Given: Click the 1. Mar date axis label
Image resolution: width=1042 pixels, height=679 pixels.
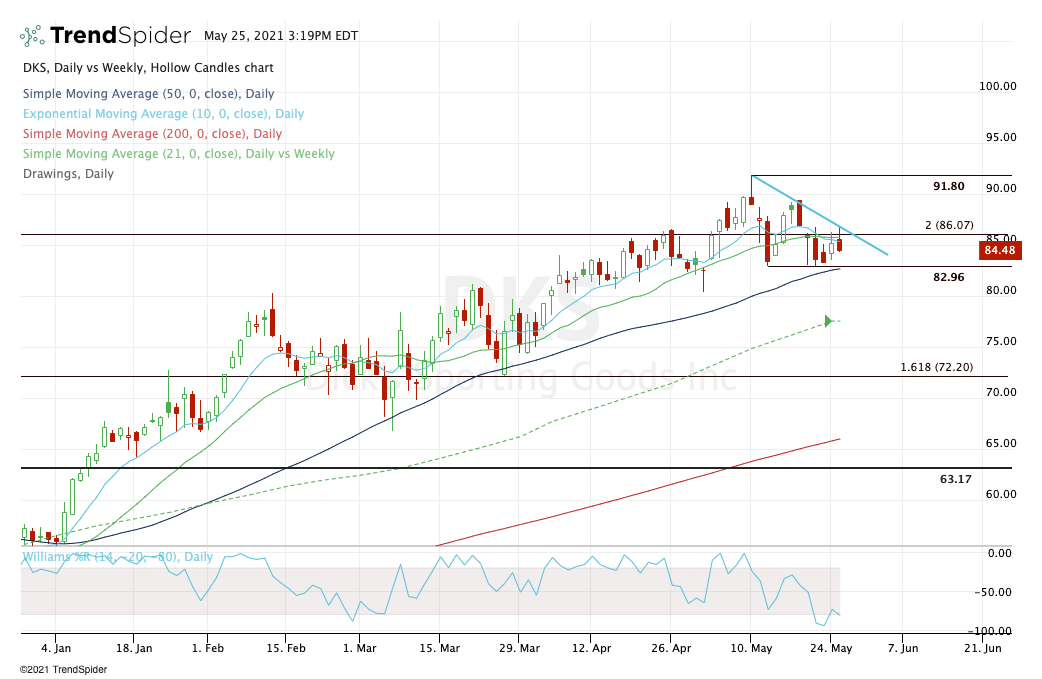Looking at the screenshot, I should click(360, 648).
